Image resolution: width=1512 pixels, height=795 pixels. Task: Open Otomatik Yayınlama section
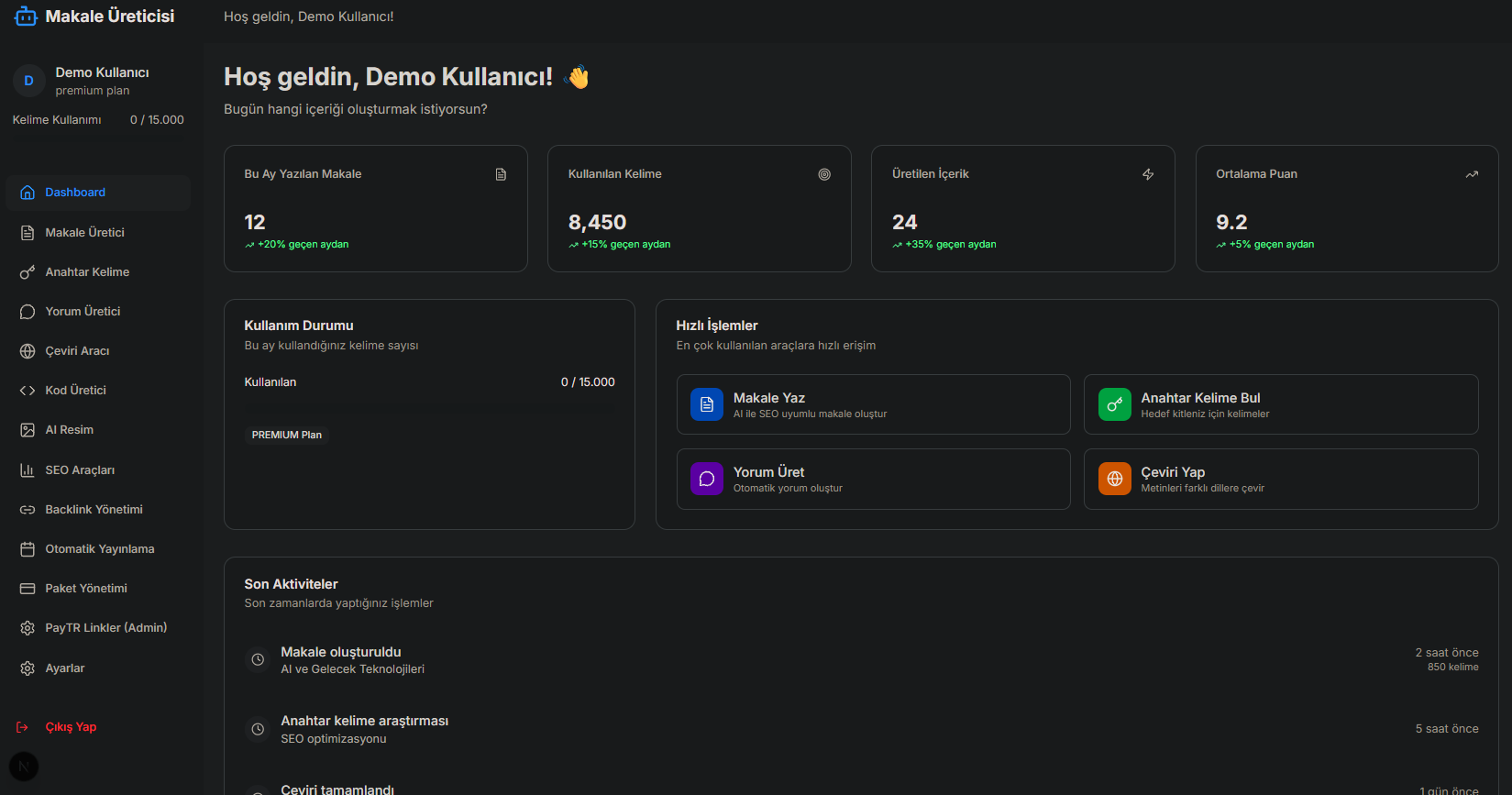point(98,549)
